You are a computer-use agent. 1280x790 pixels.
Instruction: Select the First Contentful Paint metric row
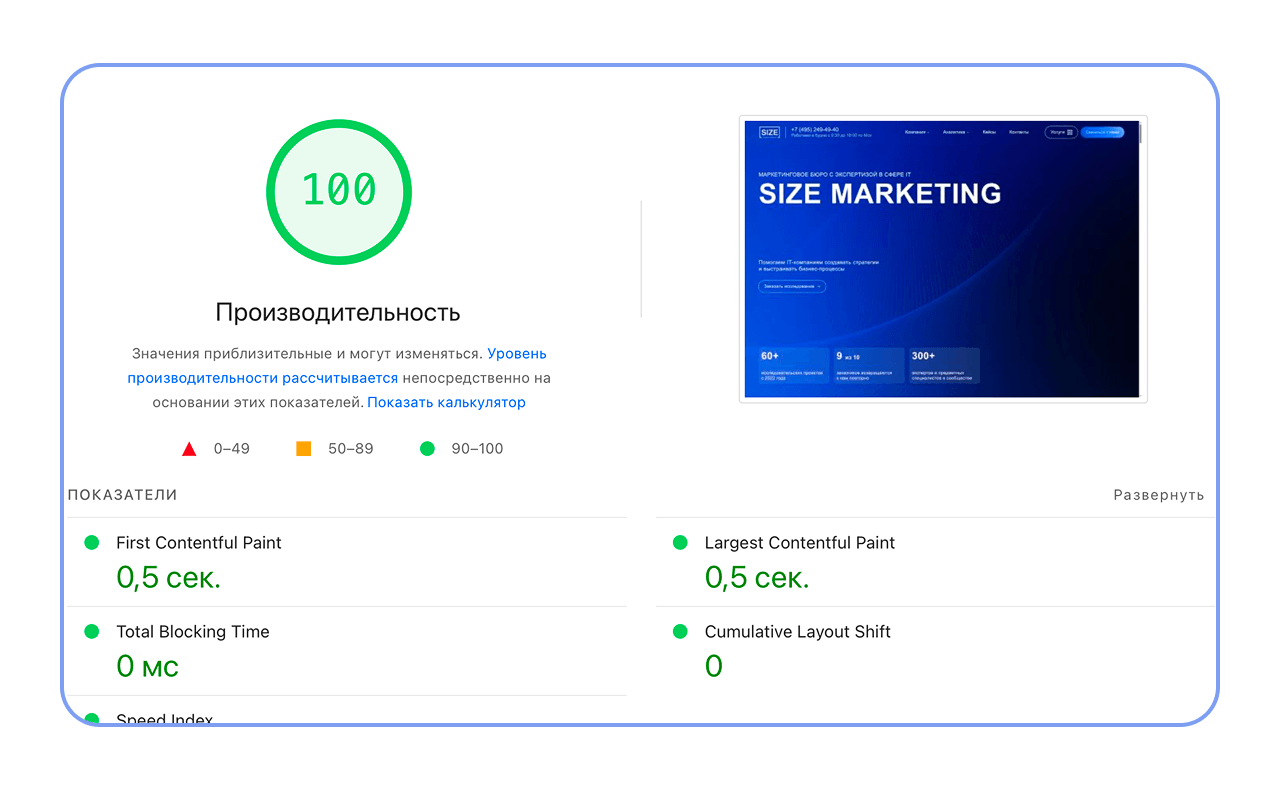[x=346, y=562]
